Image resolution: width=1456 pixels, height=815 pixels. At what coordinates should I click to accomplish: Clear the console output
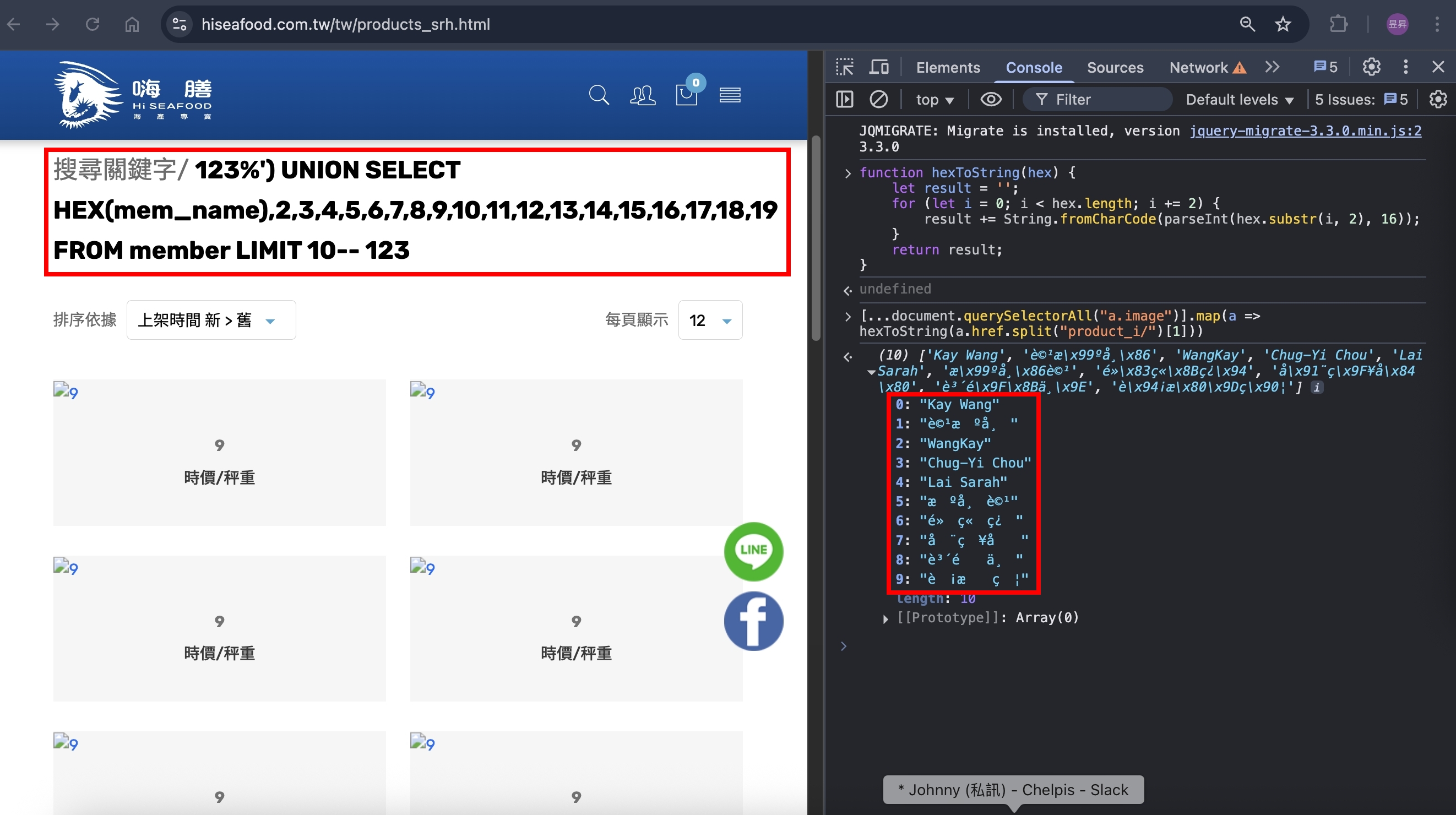pos(878,100)
